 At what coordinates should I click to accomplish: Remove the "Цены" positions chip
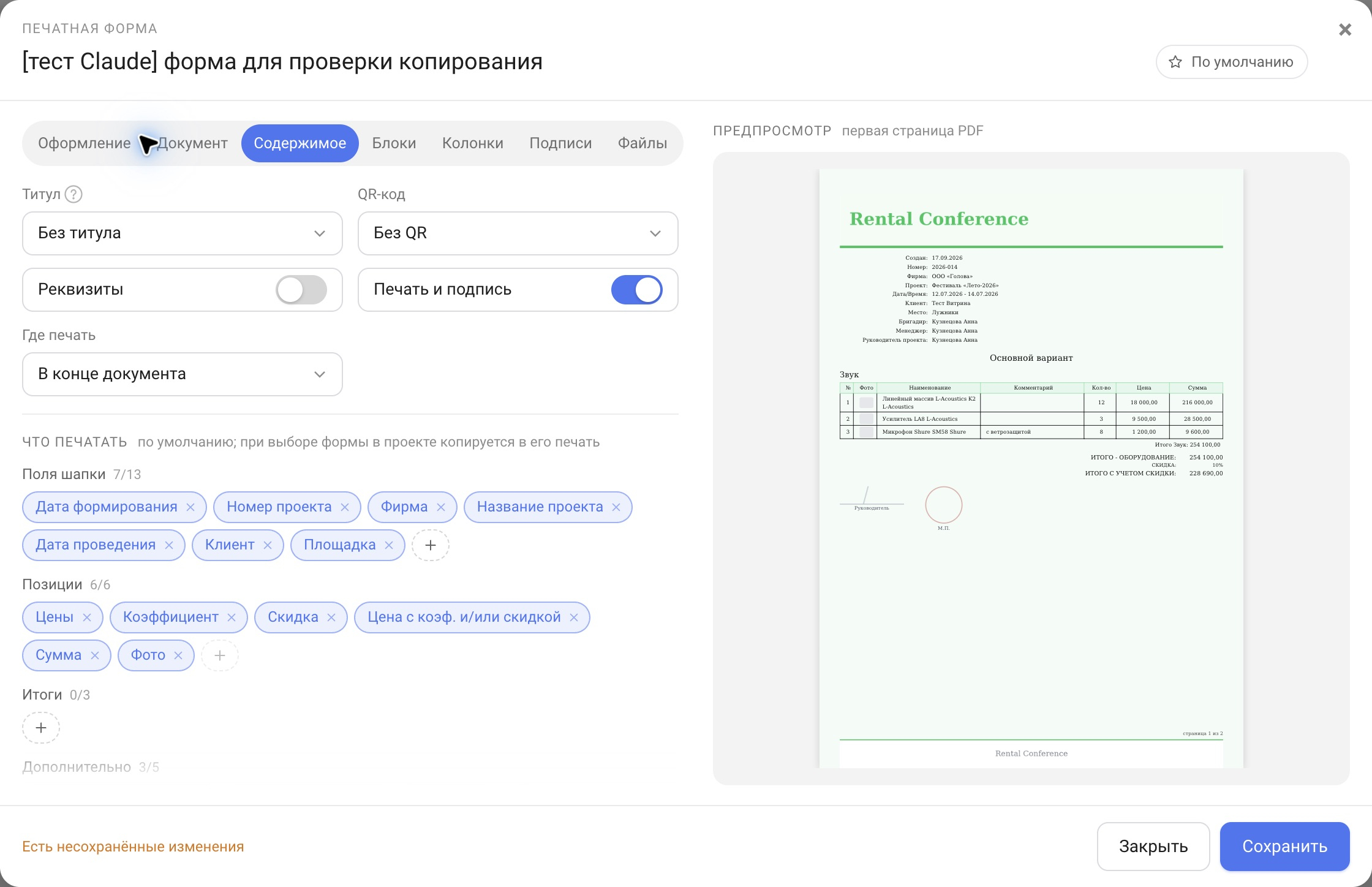[x=87, y=617]
